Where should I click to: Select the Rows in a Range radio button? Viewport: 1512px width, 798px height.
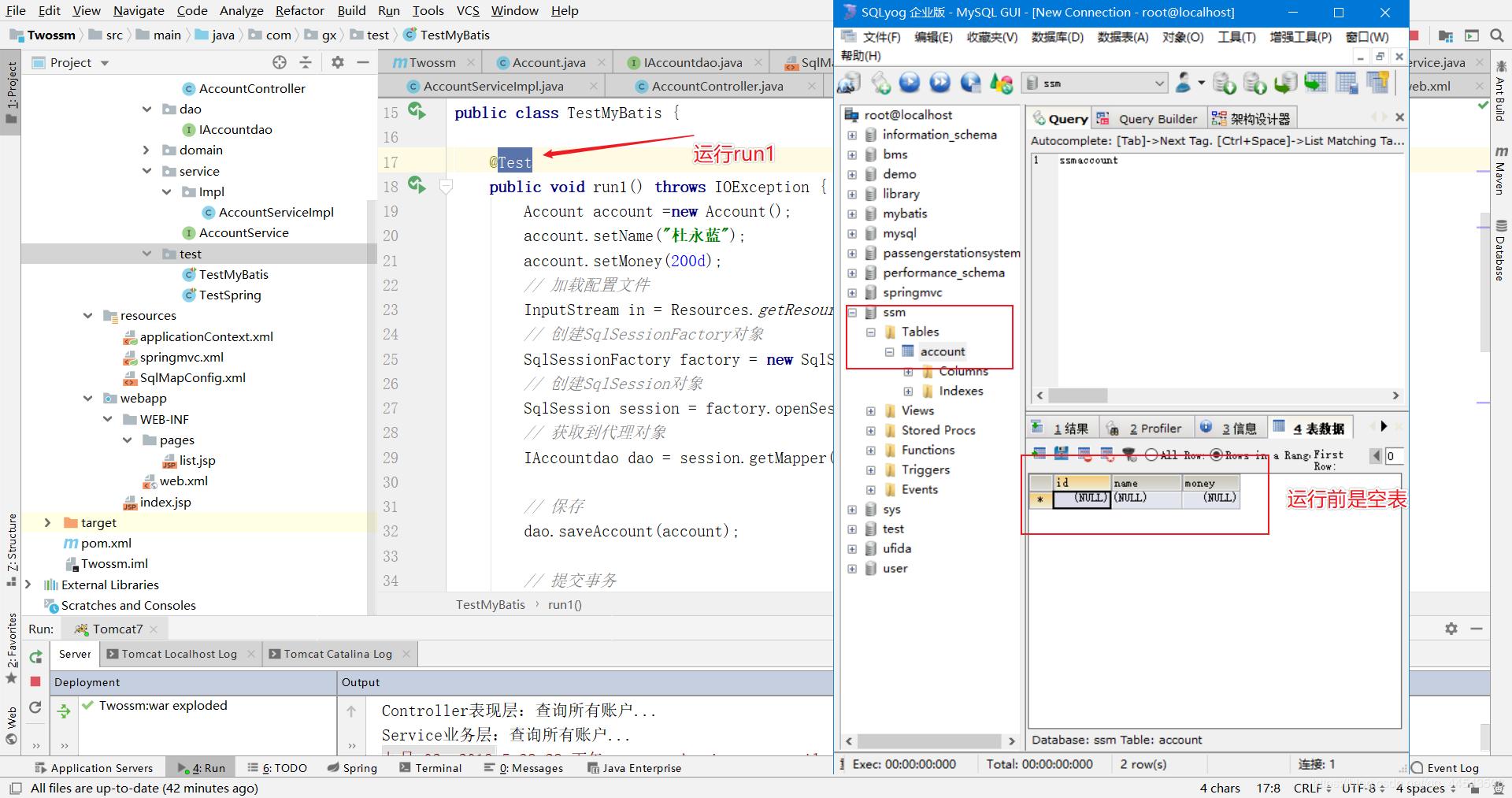[x=1216, y=455]
